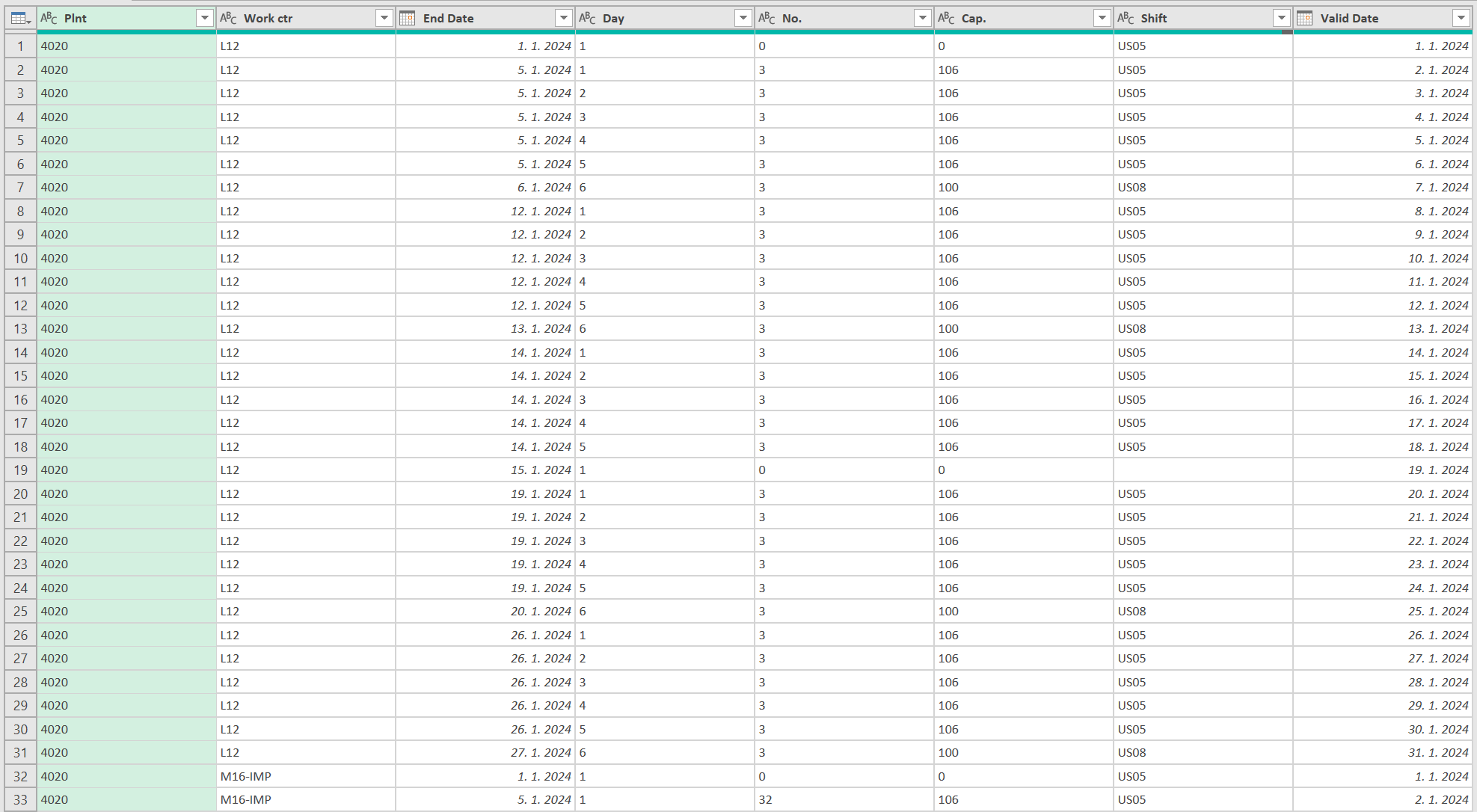Click Work ctr cell M16-IMP in row 32
The image size is (1477, 812).
coord(306,776)
